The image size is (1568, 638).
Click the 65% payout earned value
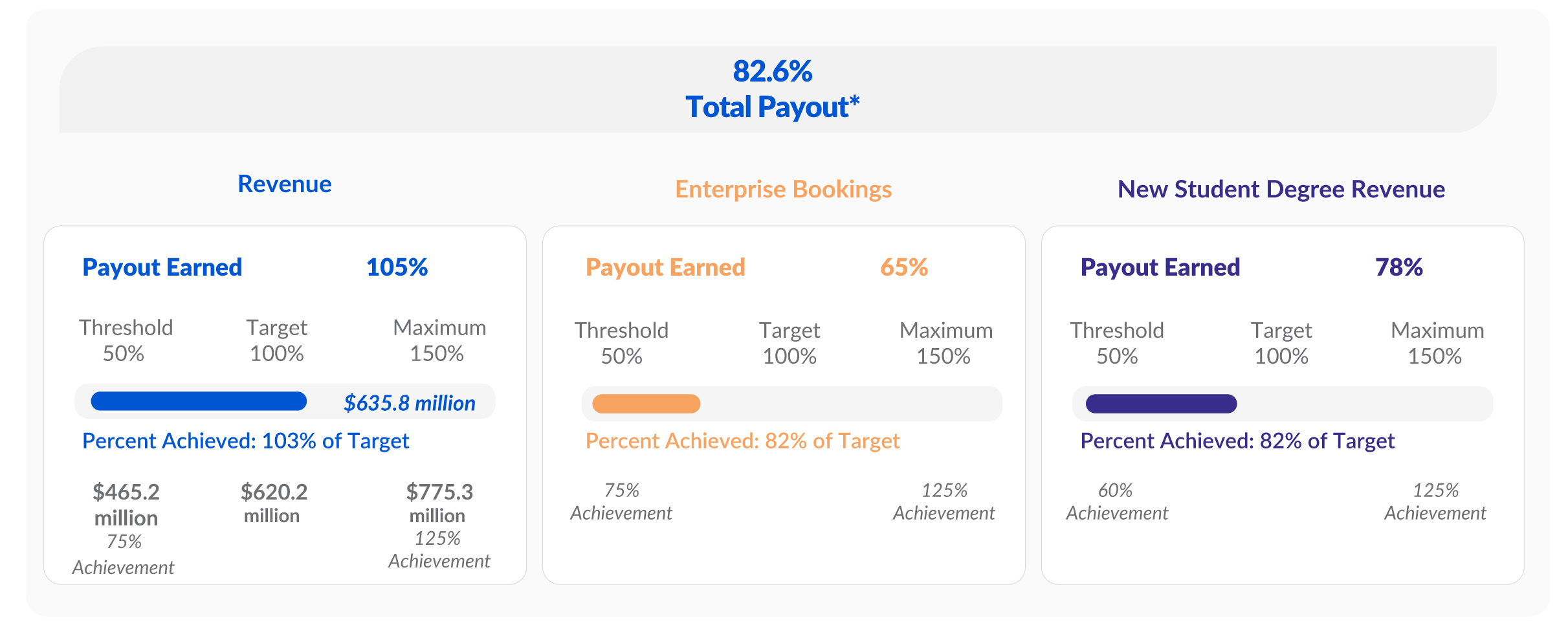tap(903, 267)
